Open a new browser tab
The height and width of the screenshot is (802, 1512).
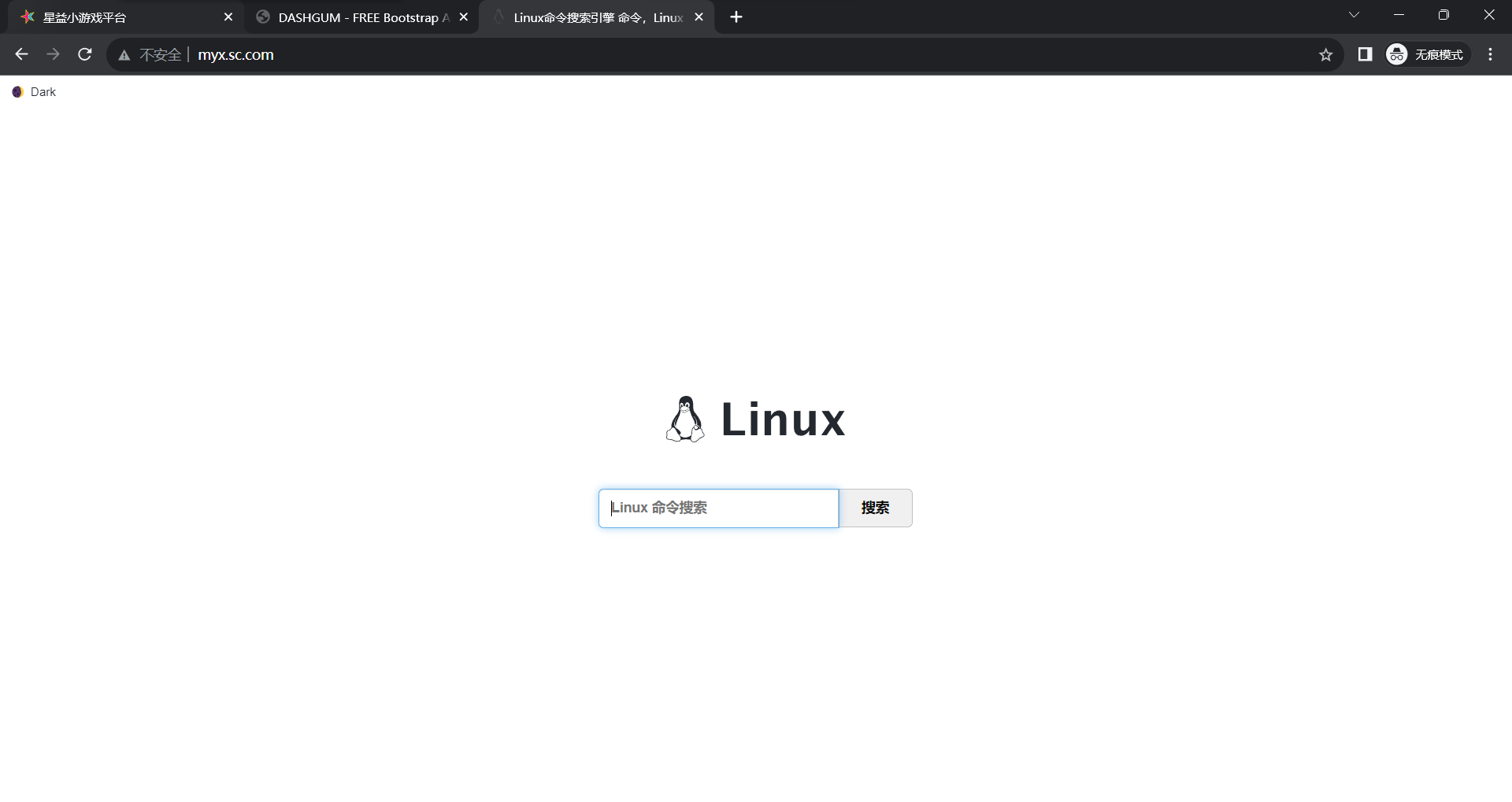[736, 17]
